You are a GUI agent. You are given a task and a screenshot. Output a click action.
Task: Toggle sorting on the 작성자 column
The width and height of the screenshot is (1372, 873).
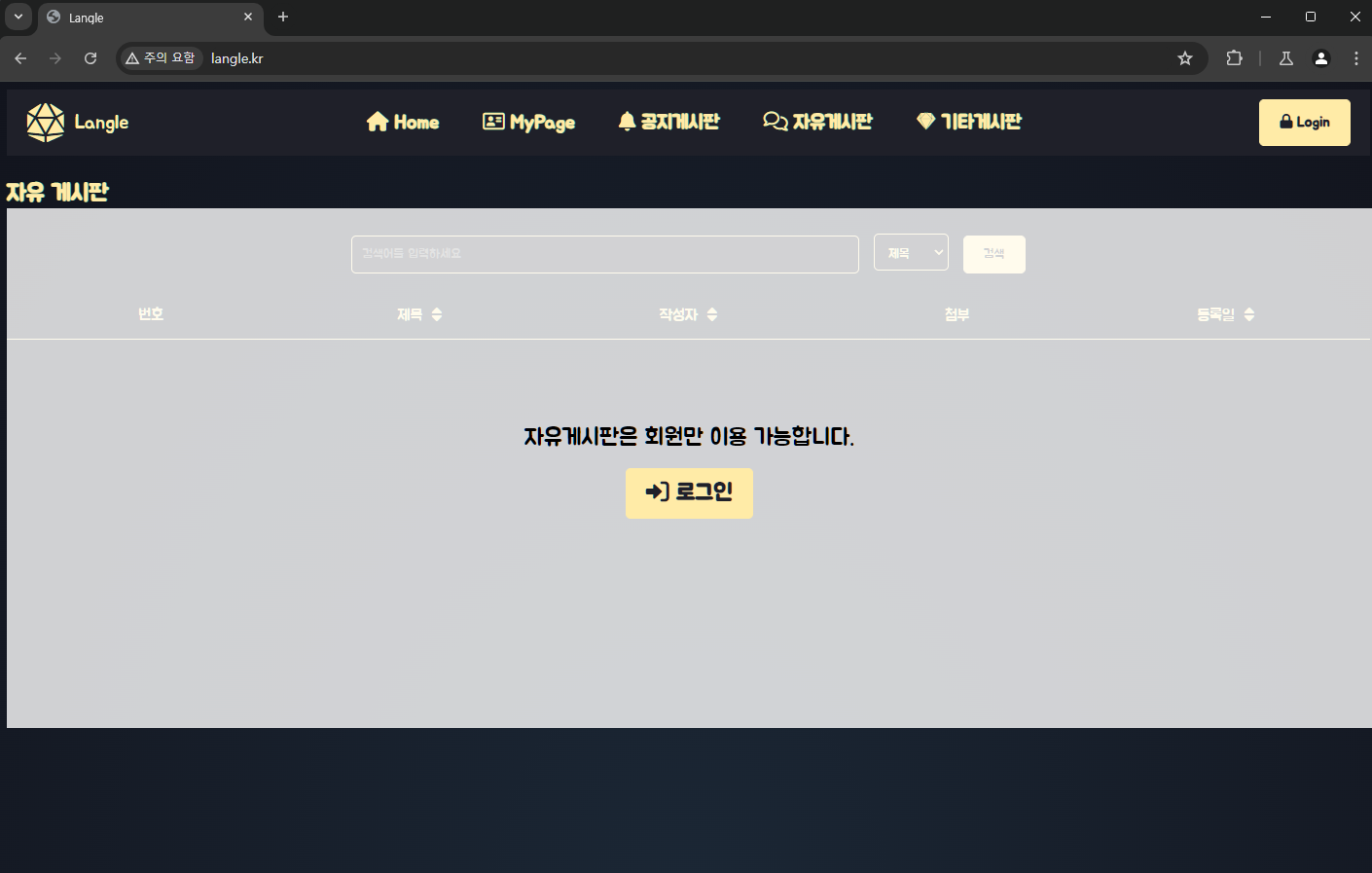tap(711, 313)
